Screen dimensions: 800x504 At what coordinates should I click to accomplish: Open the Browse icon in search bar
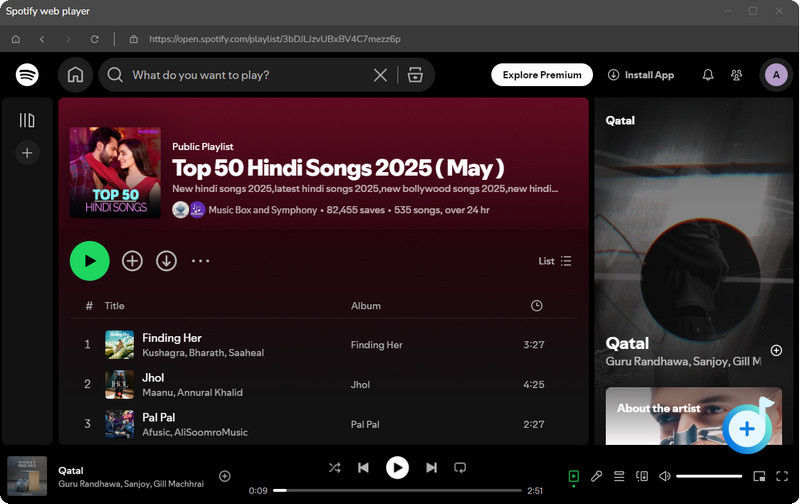tap(415, 75)
